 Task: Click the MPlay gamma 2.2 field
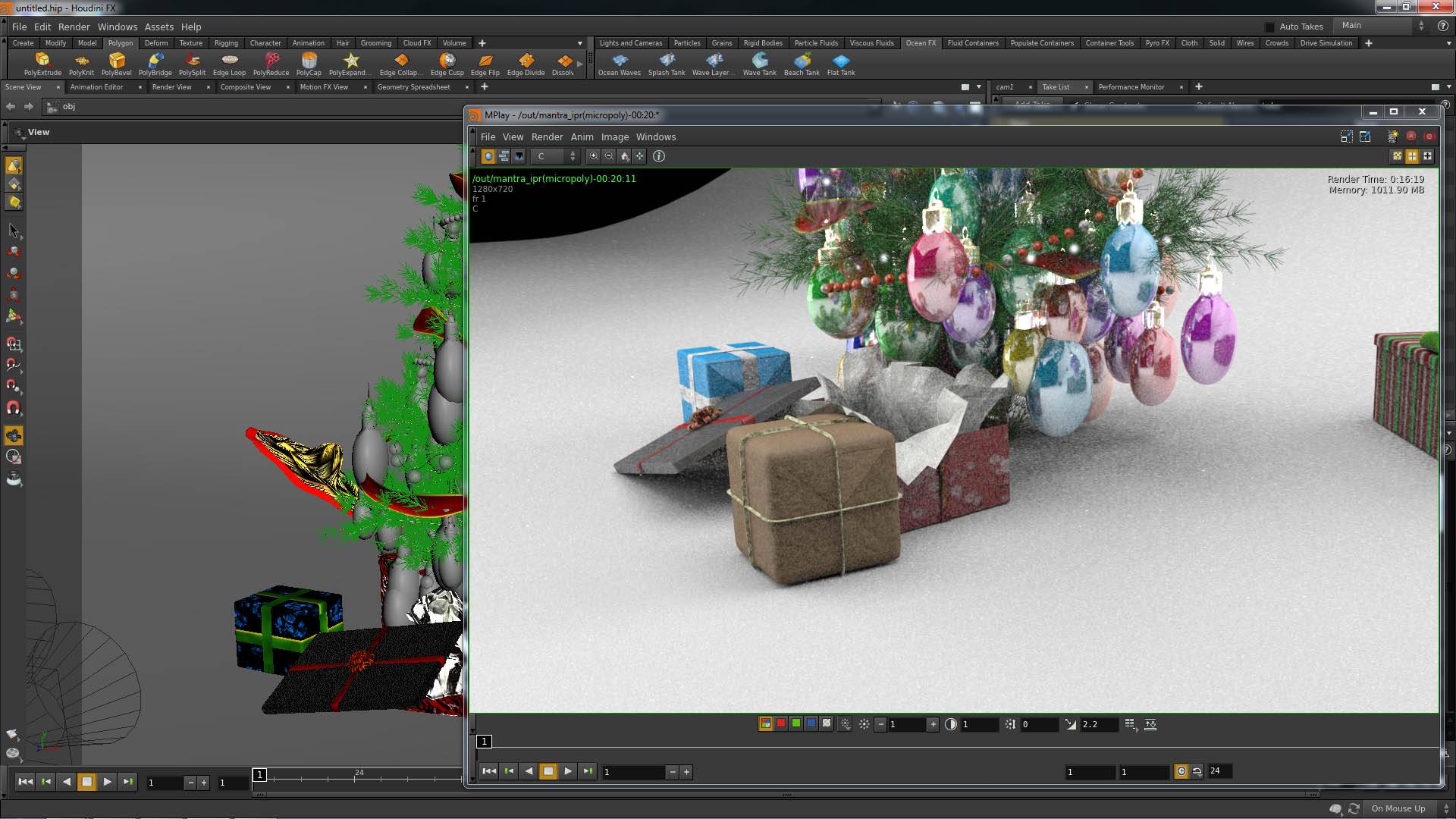pyautogui.click(x=1099, y=724)
